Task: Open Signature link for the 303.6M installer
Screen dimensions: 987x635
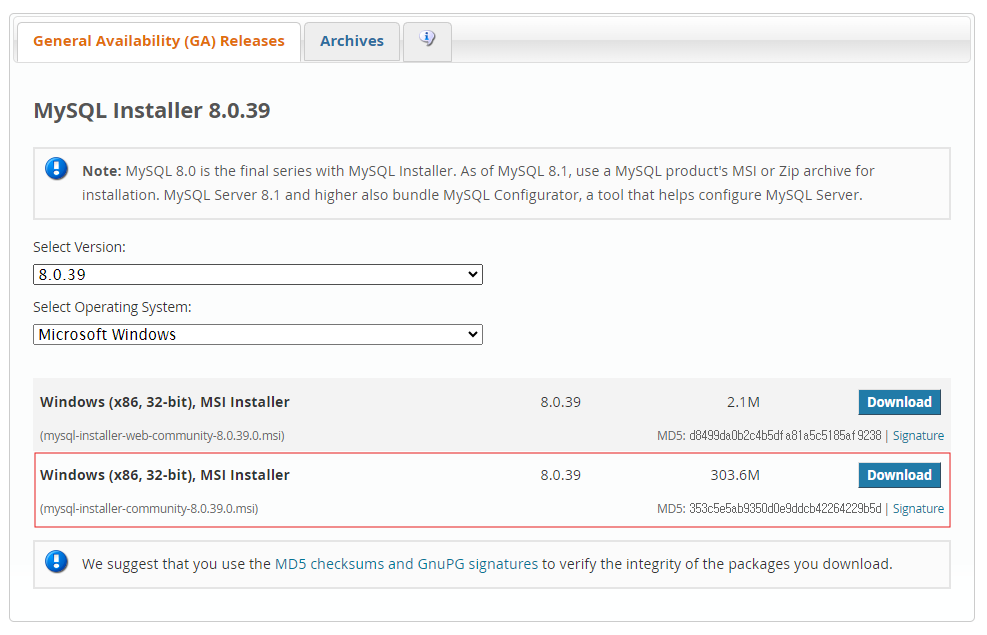Action: coord(918,509)
